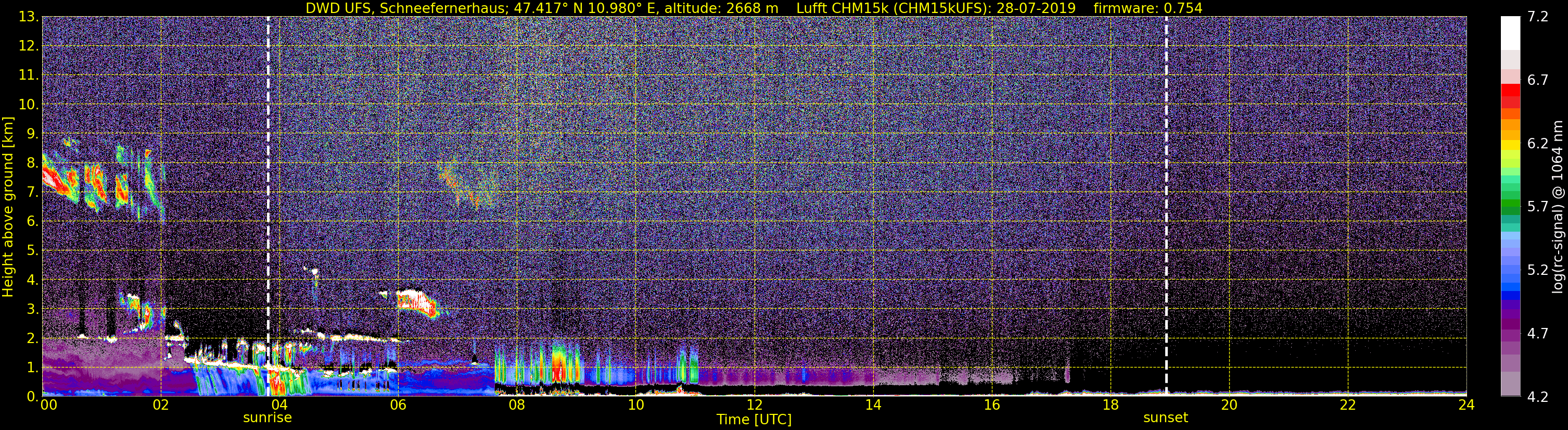Click the height axis tick '3.'
The image size is (1568, 430).
(32, 309)
